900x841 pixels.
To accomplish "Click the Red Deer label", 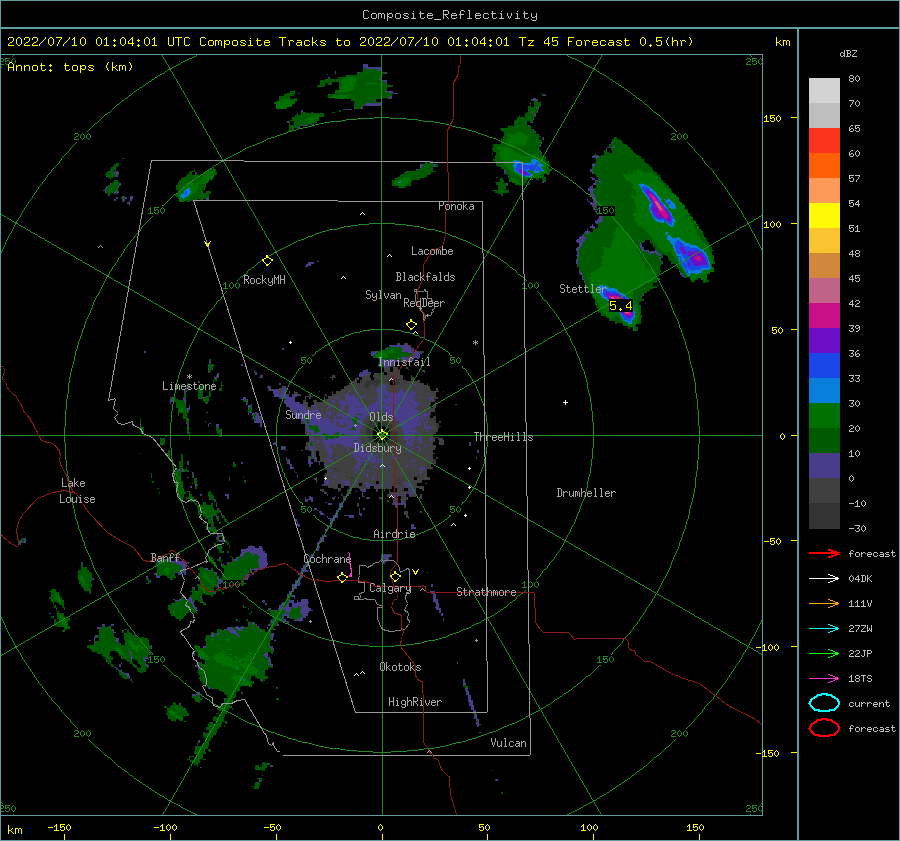I will tap(424, 303).
